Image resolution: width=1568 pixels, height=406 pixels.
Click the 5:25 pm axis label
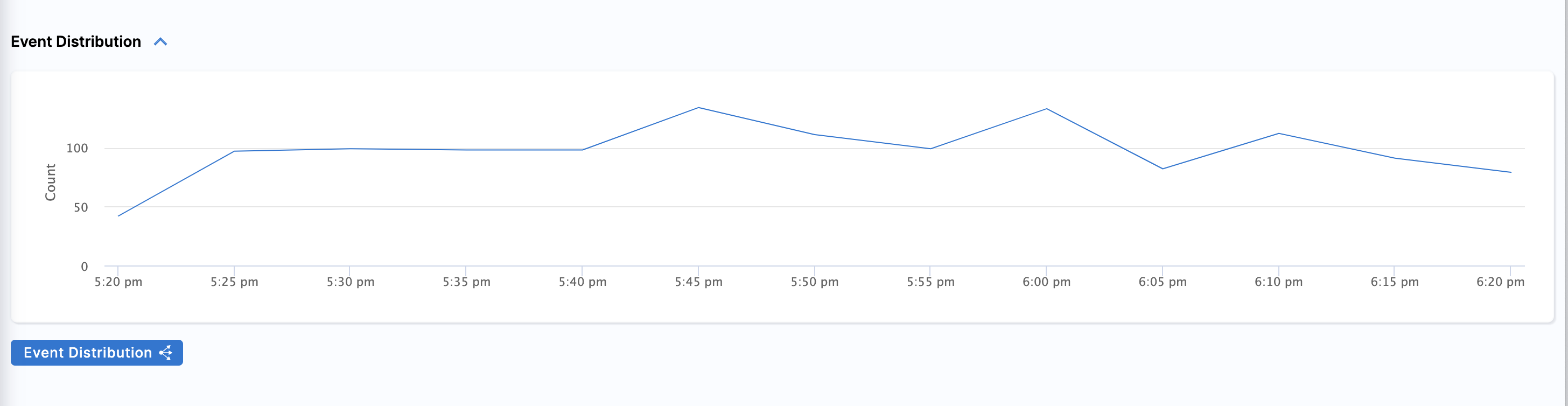point(234,282)
